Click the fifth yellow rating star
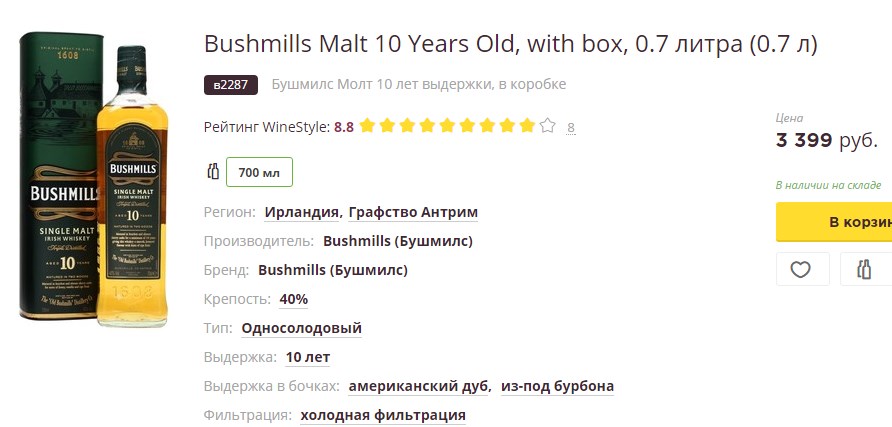This screenshot has height=427, width=892. click(447, 126)
